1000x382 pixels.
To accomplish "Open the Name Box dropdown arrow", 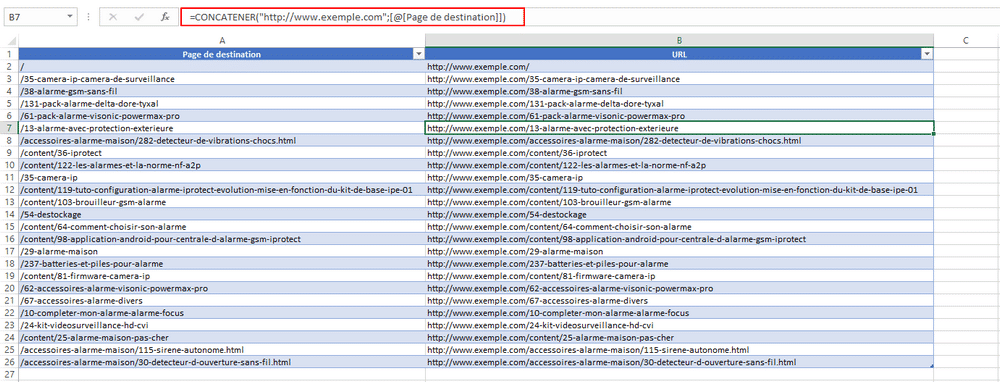I will tap(70, 17).
